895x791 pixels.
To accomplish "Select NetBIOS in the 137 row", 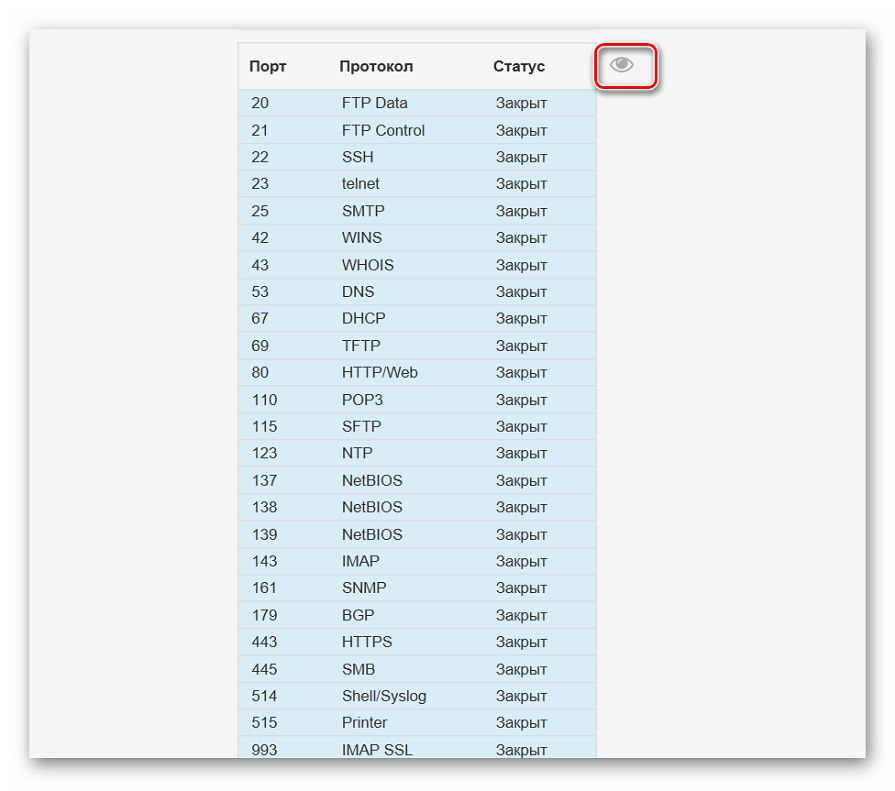I will 372,481.
